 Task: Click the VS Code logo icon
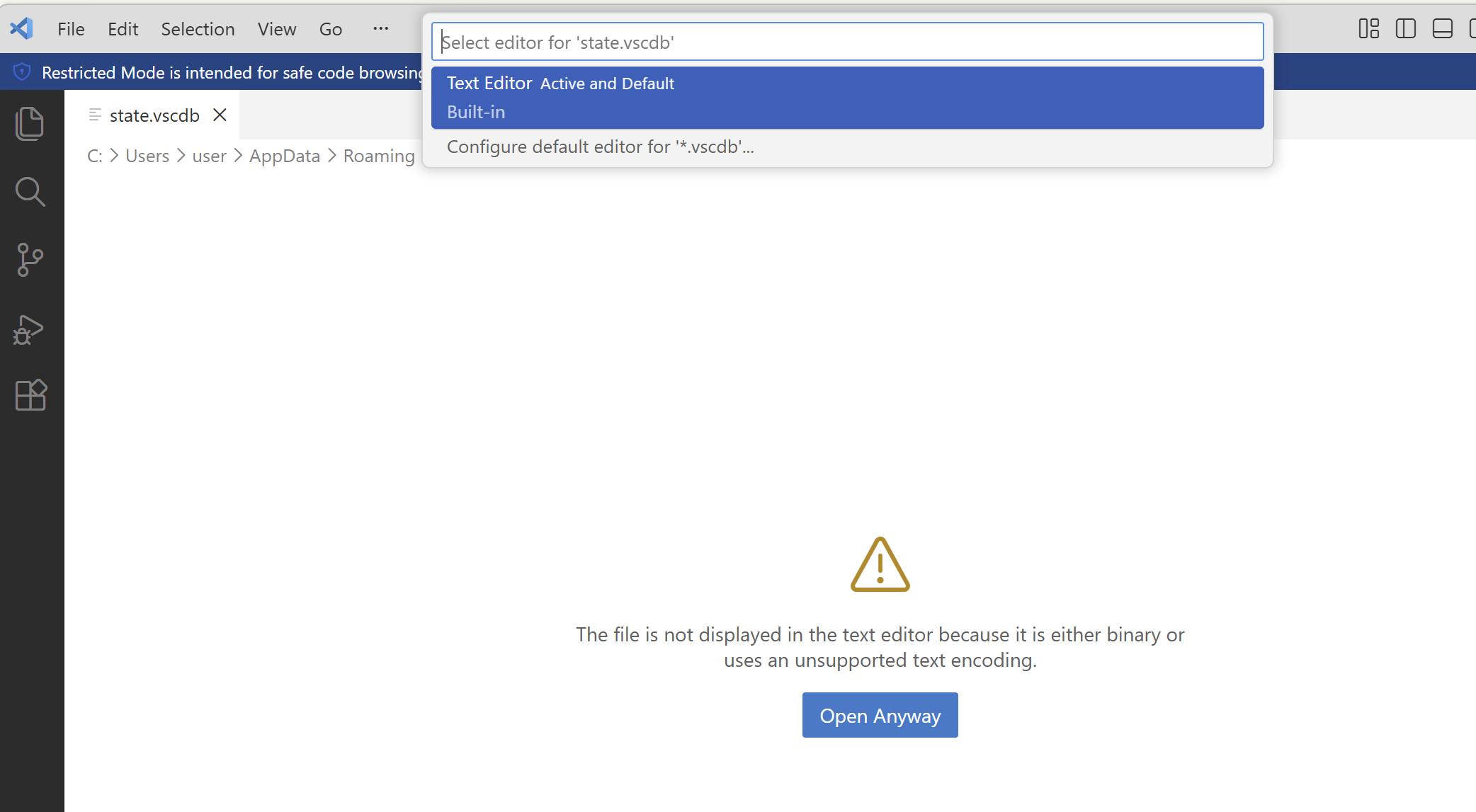point(21,29)
